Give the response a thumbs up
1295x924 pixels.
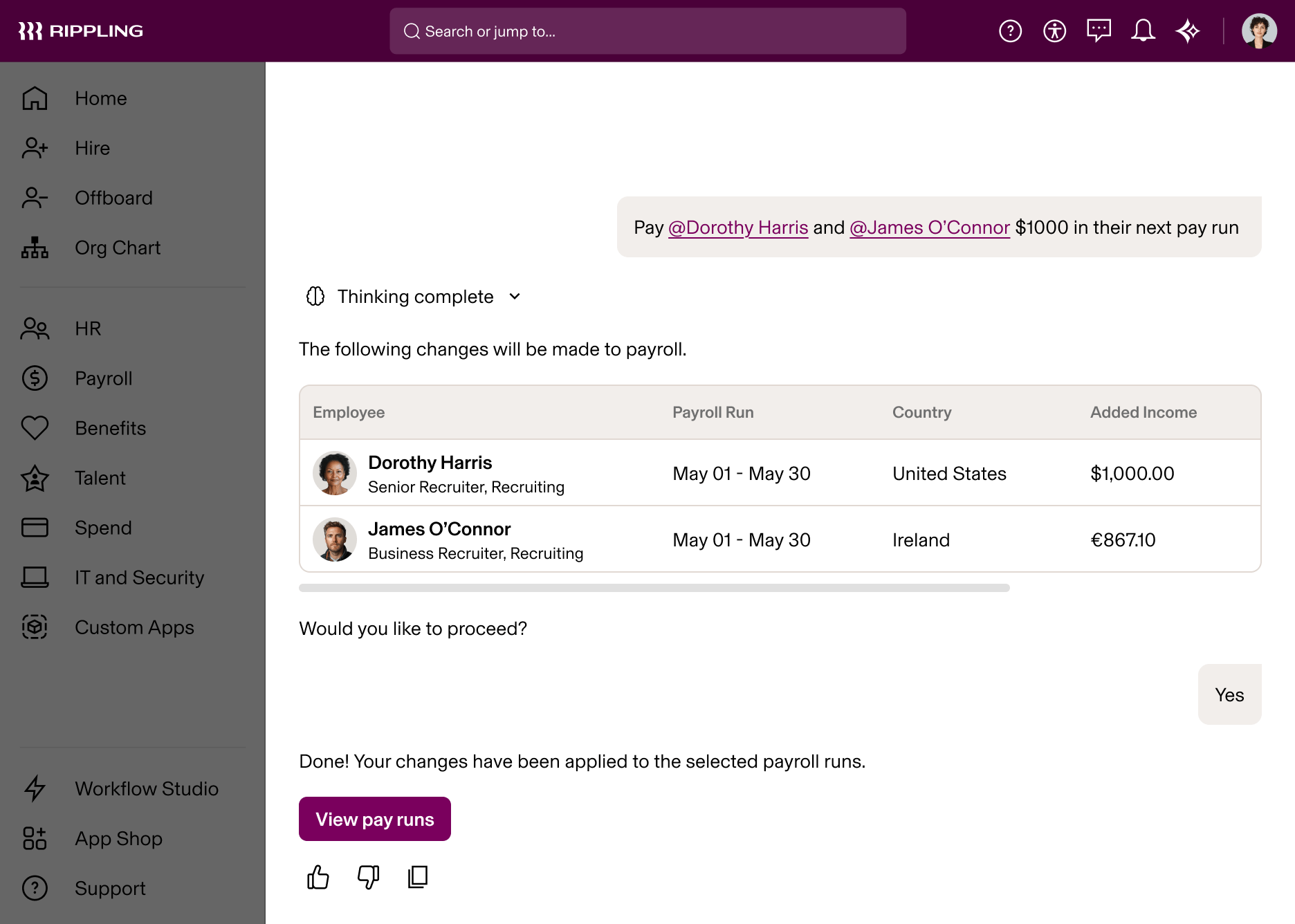tap(318, 877)
